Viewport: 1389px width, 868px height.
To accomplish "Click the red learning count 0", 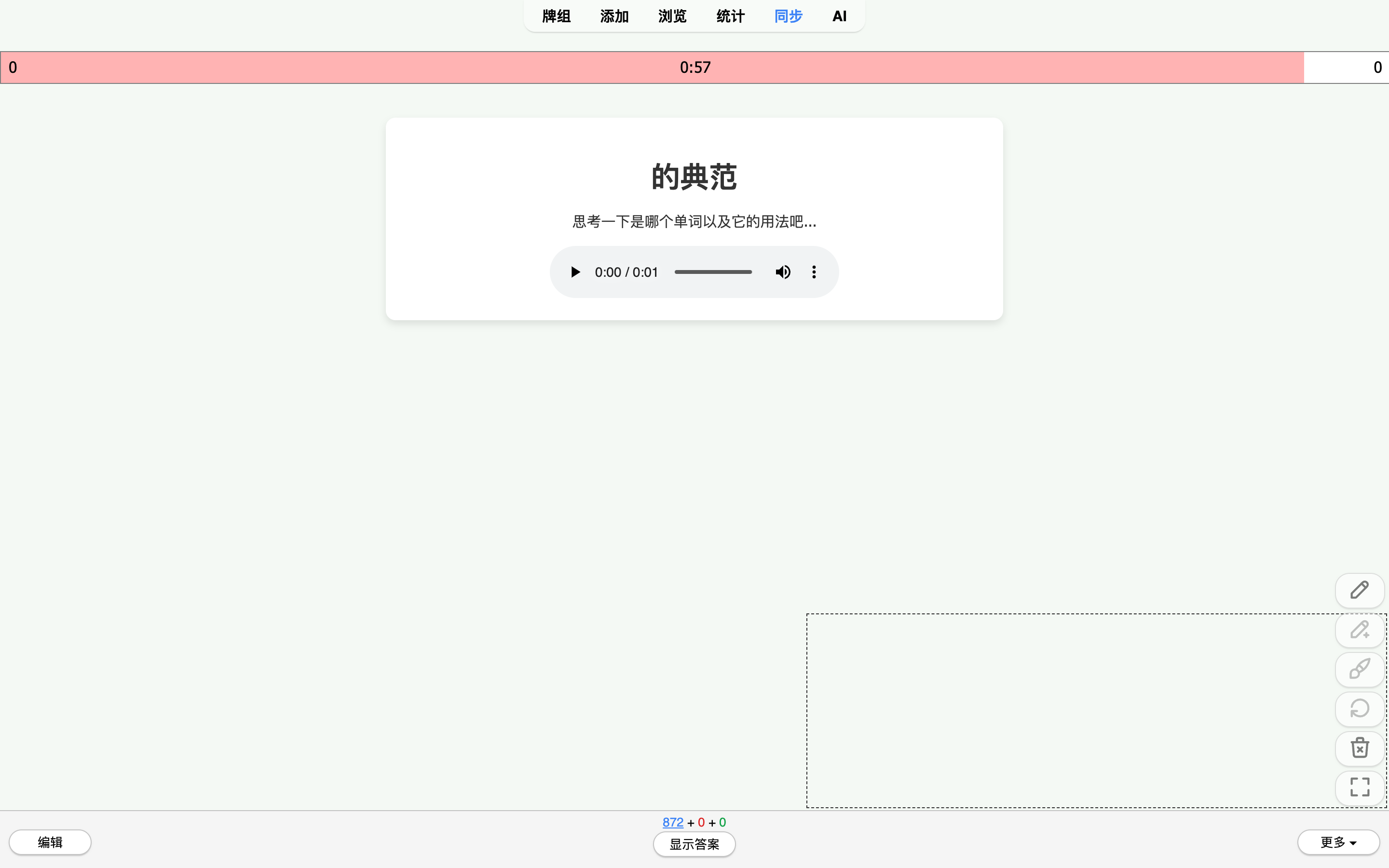I will click(701, 822).
